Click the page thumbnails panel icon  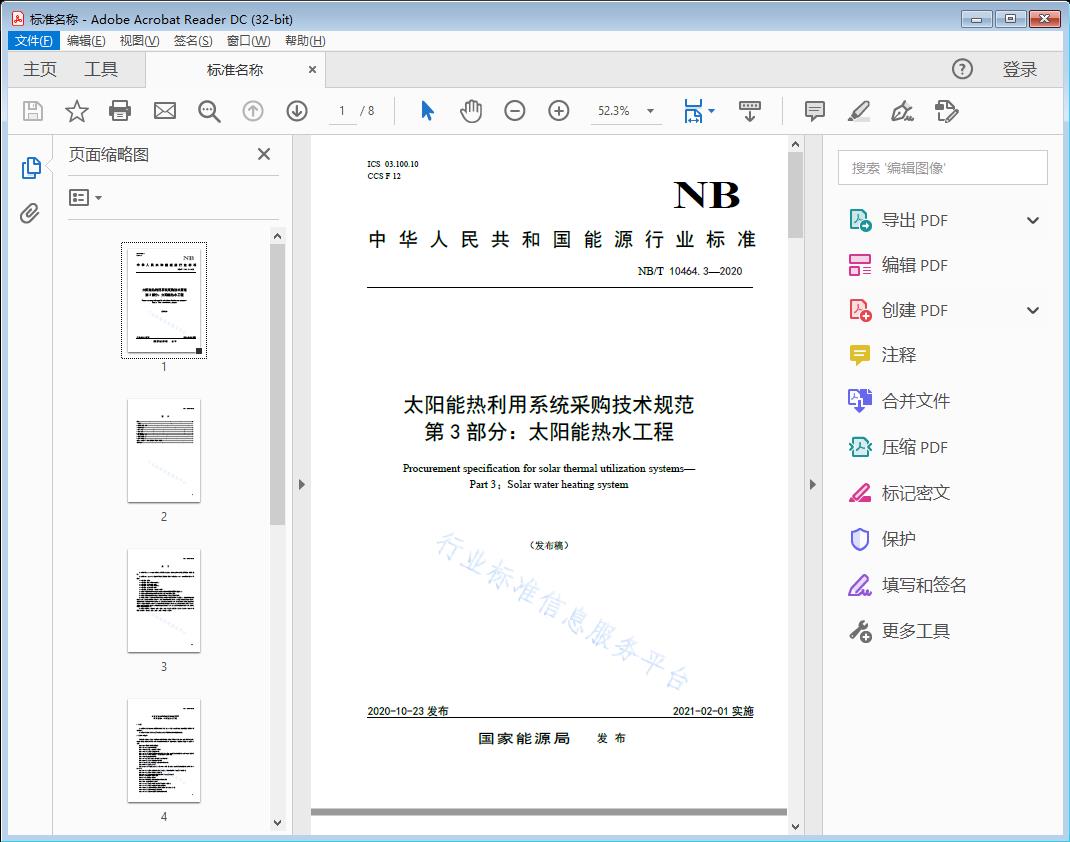(x=30, y=167)
